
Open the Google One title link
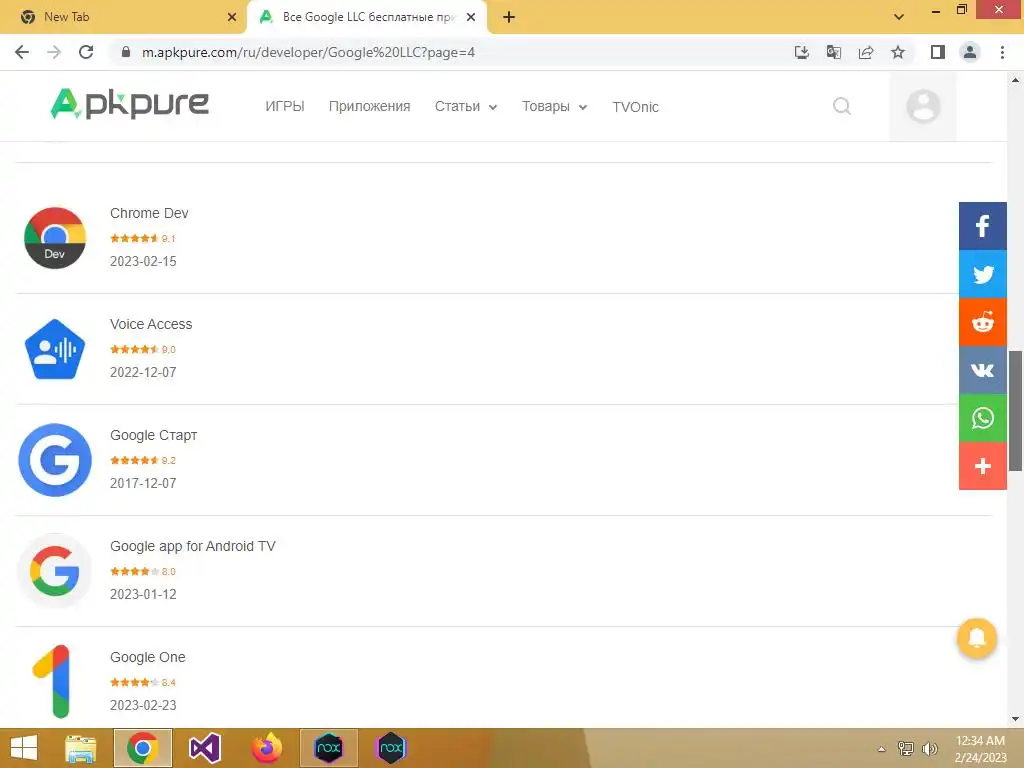pos(148,657)
